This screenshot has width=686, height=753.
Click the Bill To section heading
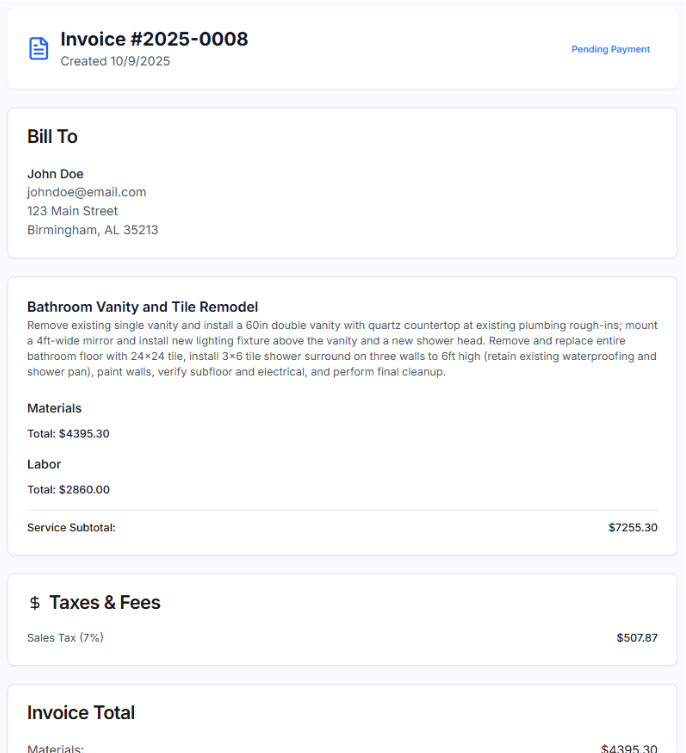pyautogui.click(x=52, y=137)
